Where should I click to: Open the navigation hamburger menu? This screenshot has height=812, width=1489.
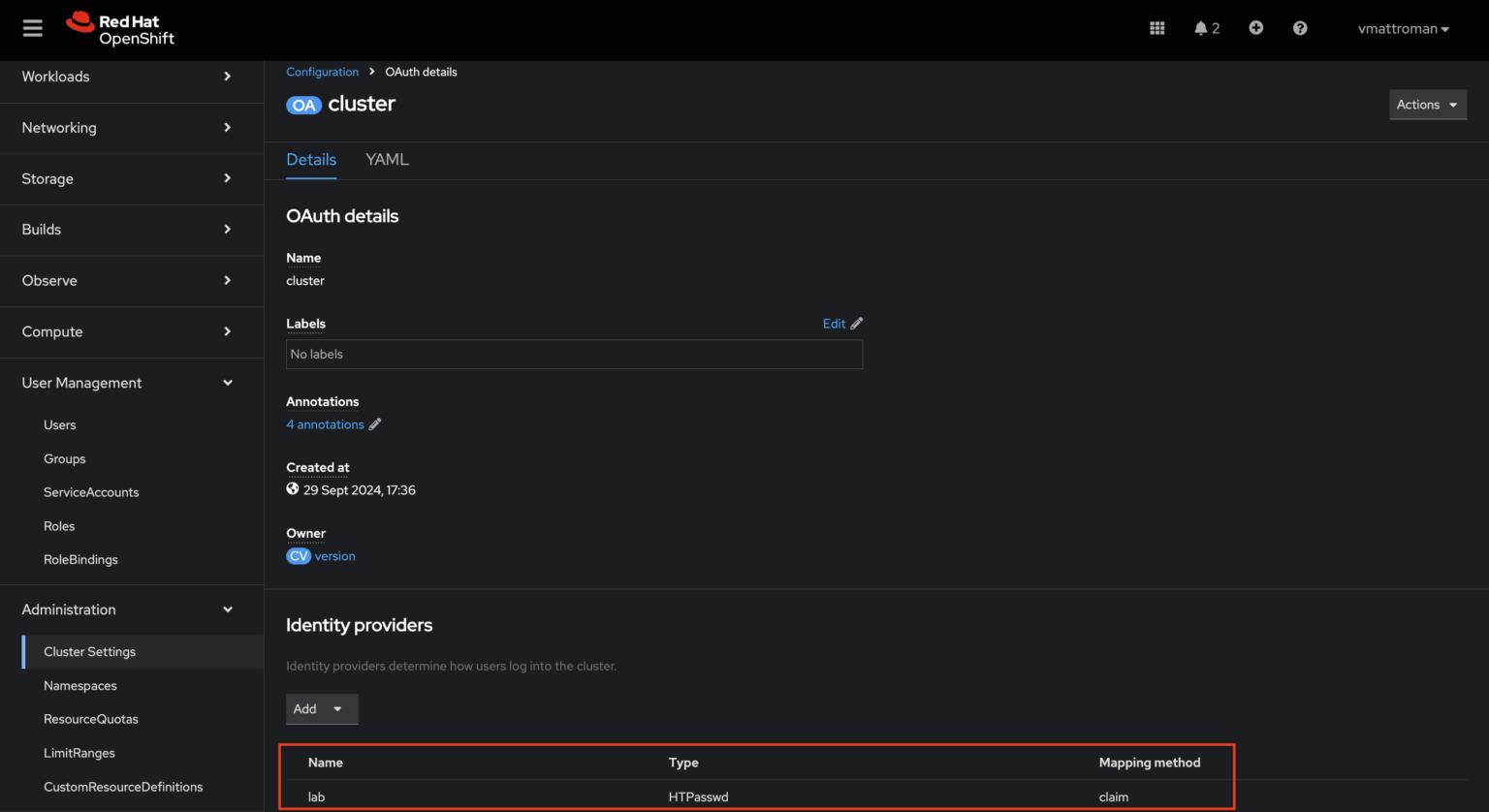32,27
